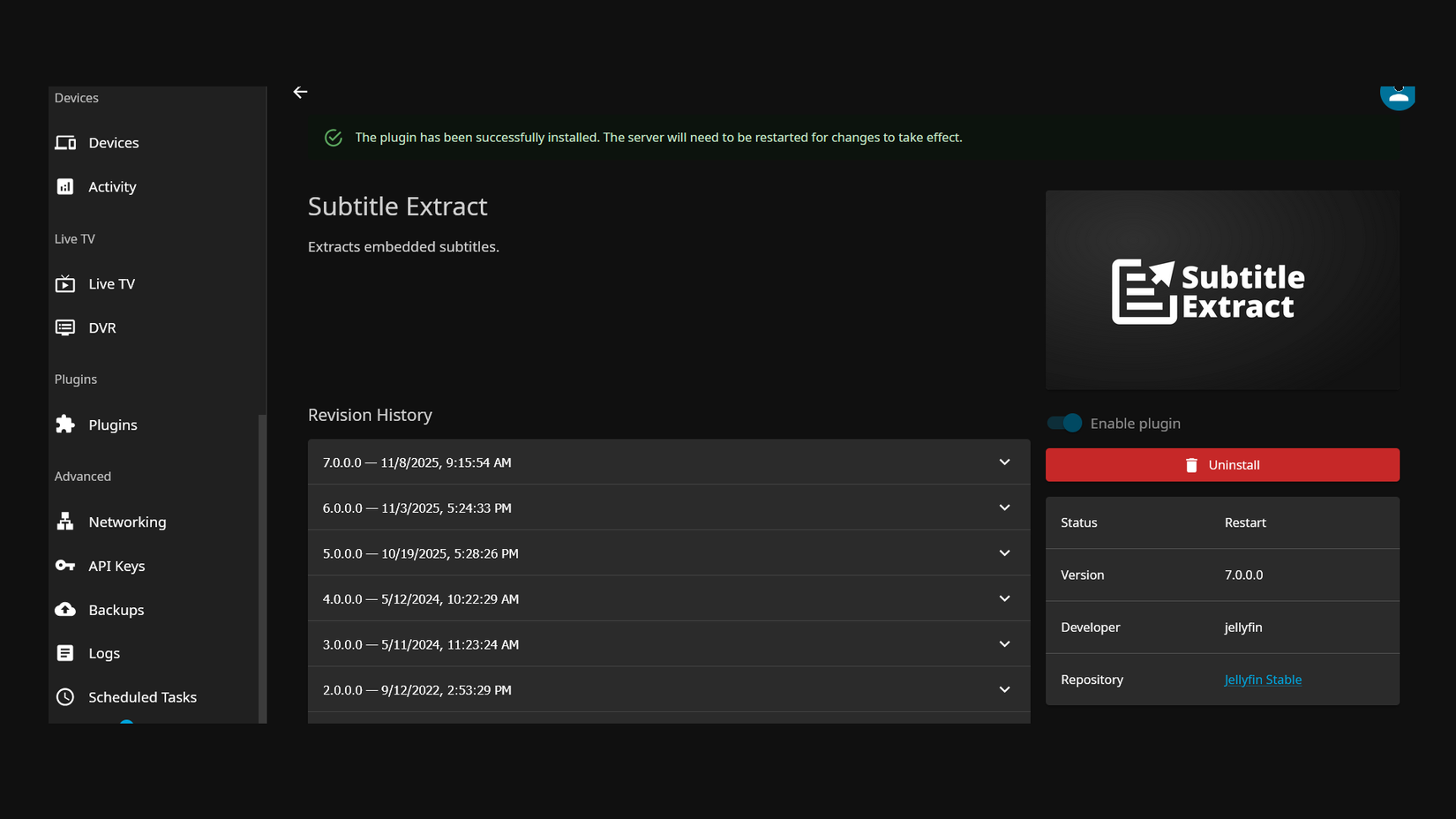This screenshot has width=1456, height=819.
Task: Click the '5.0.0.0 — 10/19/2025' revision text
Action: [x=420, y=553]
